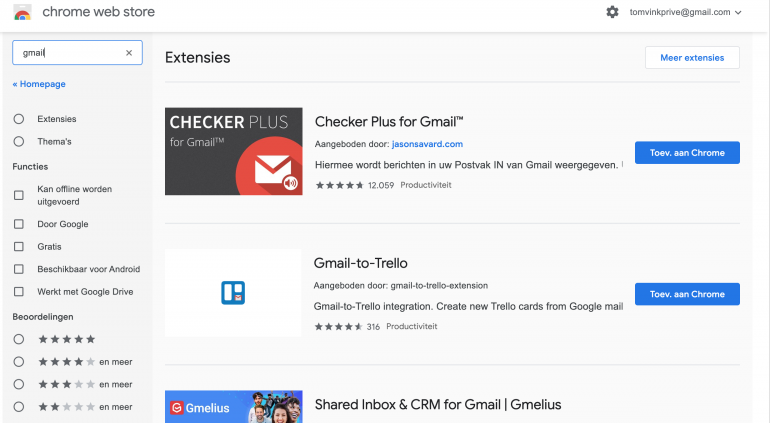Enable Werkt met Google Drive filter
This screenshot has height=423, width=770.
click(x=19, y=292)
